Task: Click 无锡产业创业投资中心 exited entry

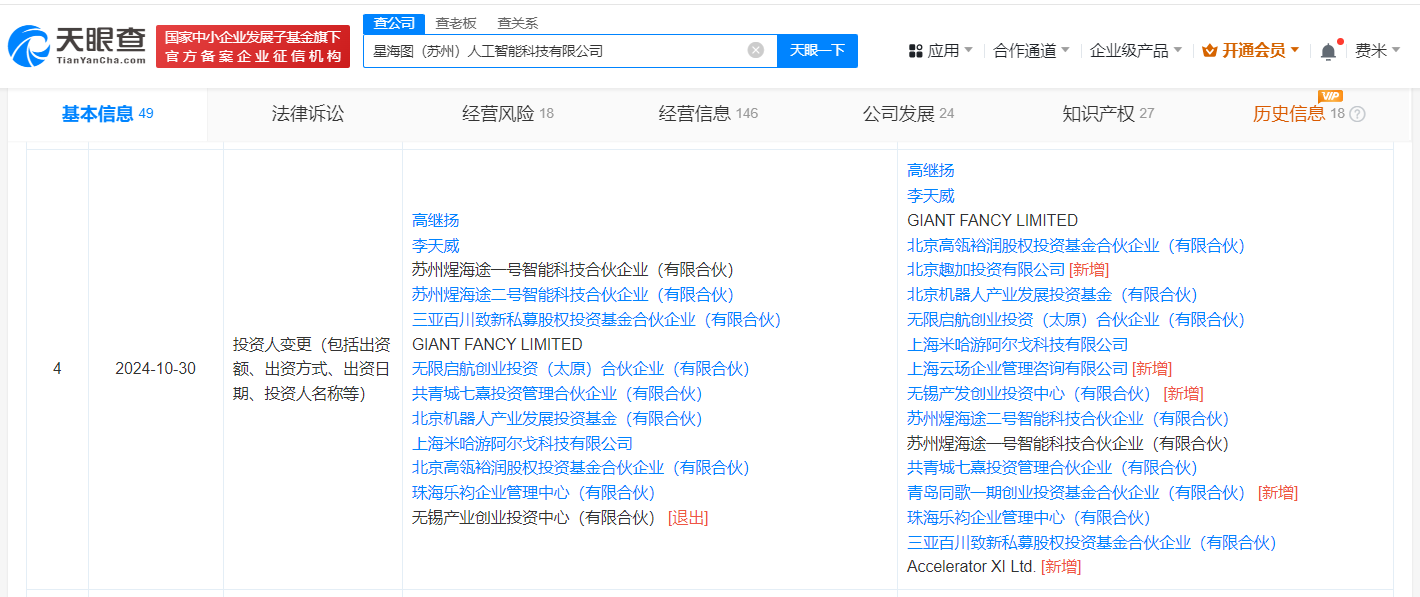Action: coord(533,518)
